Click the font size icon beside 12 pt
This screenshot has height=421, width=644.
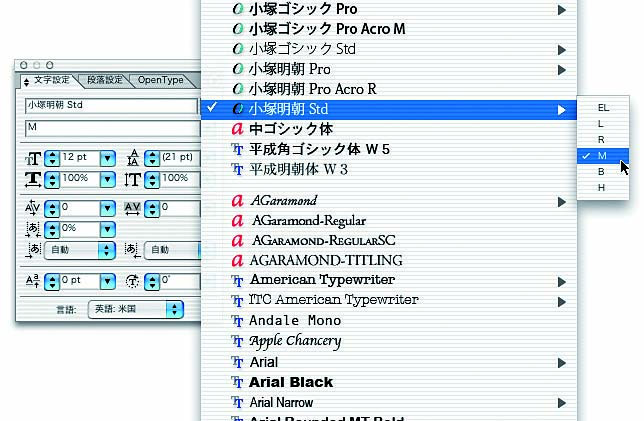[x=33, y=159]
